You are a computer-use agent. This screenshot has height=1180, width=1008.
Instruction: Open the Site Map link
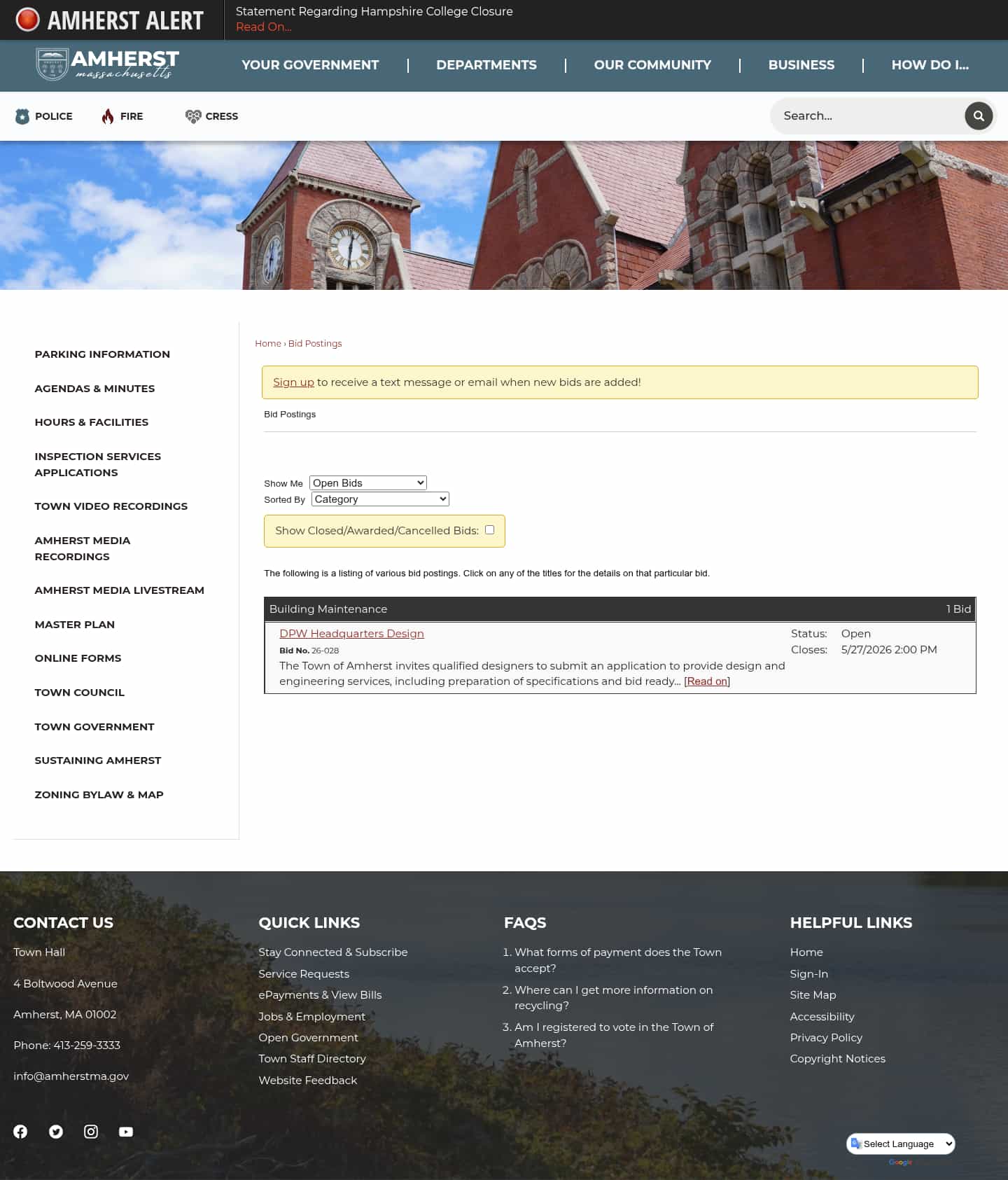pyautogui.click(x=813, y=995)
